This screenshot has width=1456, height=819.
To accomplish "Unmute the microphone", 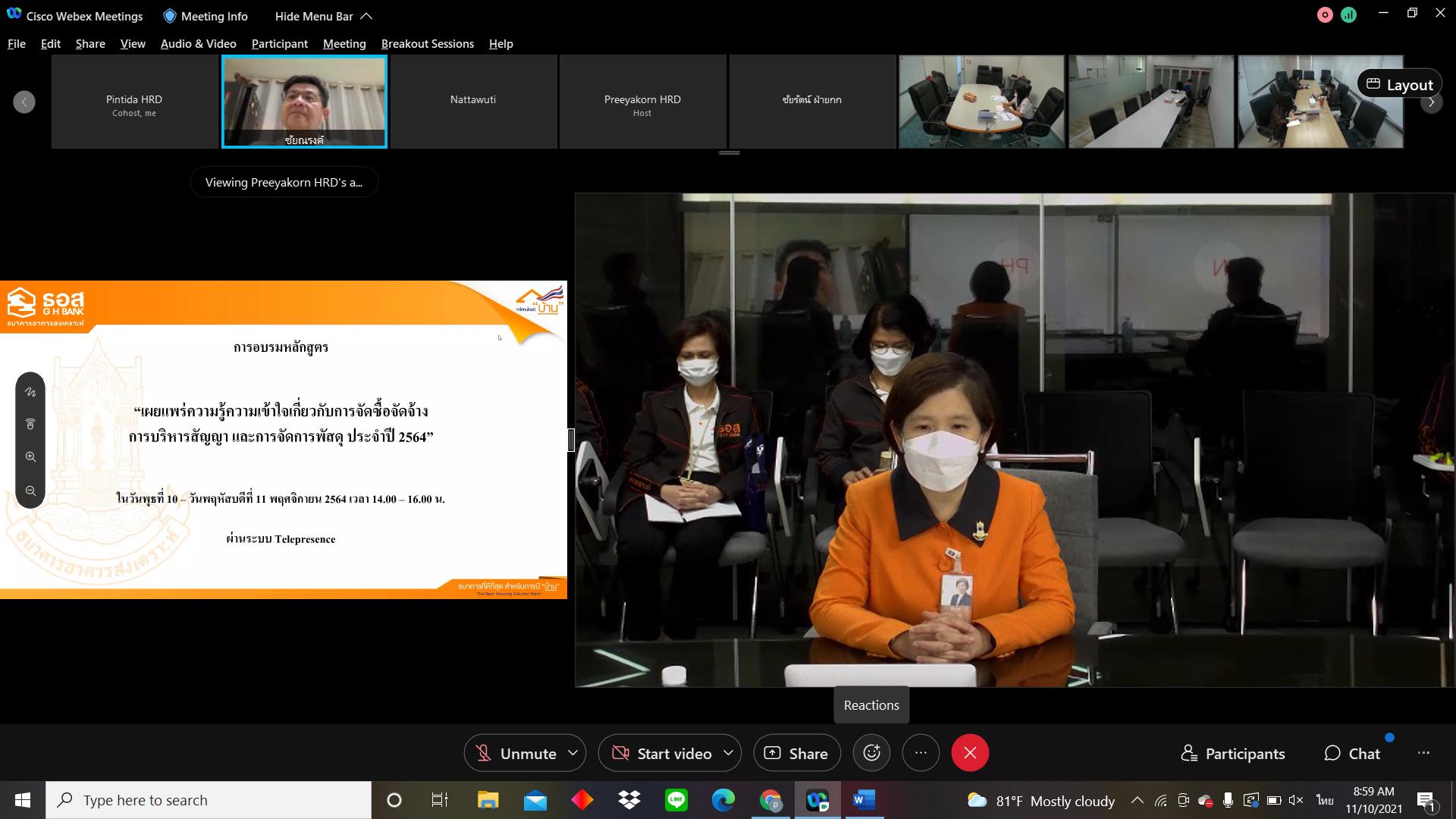I will tap(516, 753).
